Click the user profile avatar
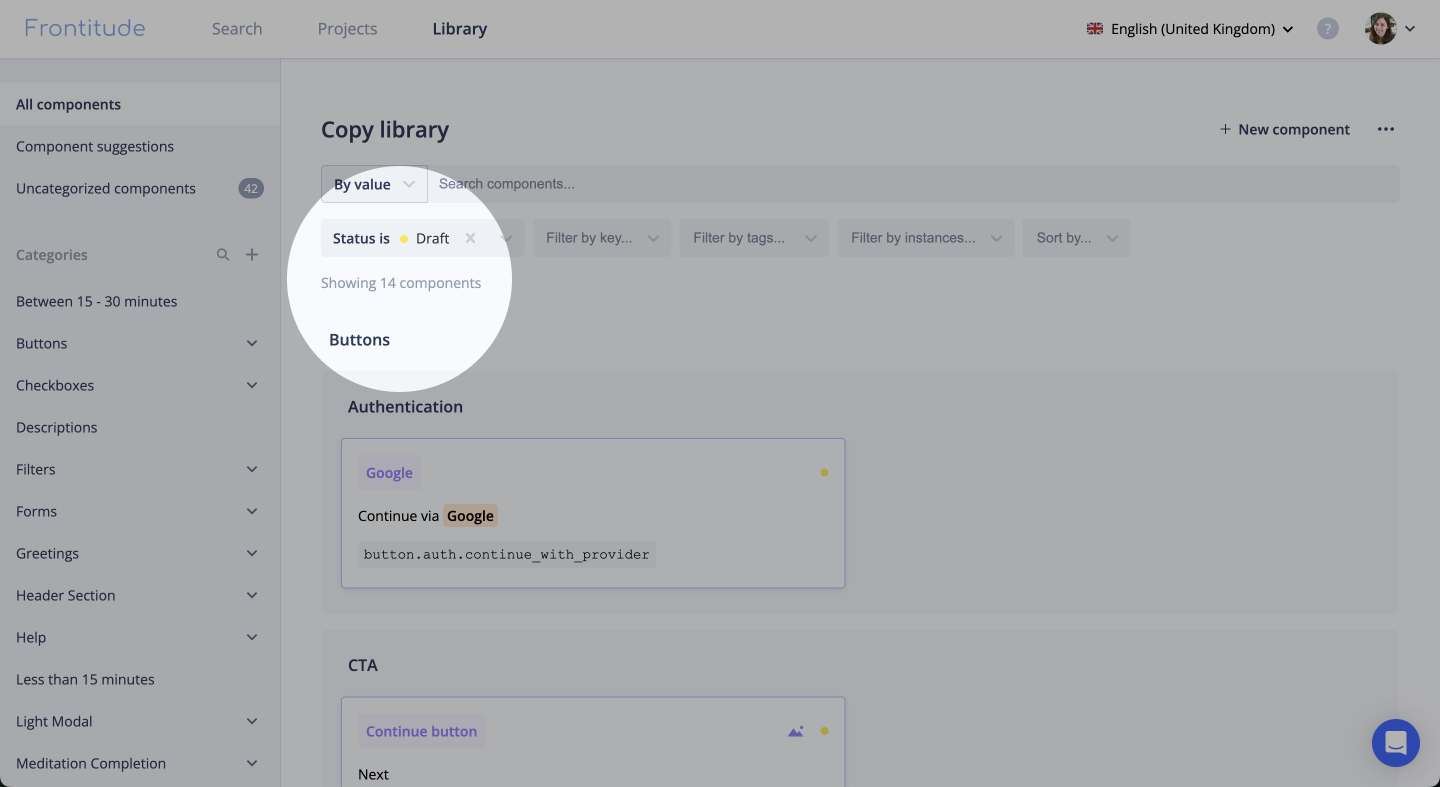The image size is (1440, 787). pyautogui.click(x=1381, y=29)
